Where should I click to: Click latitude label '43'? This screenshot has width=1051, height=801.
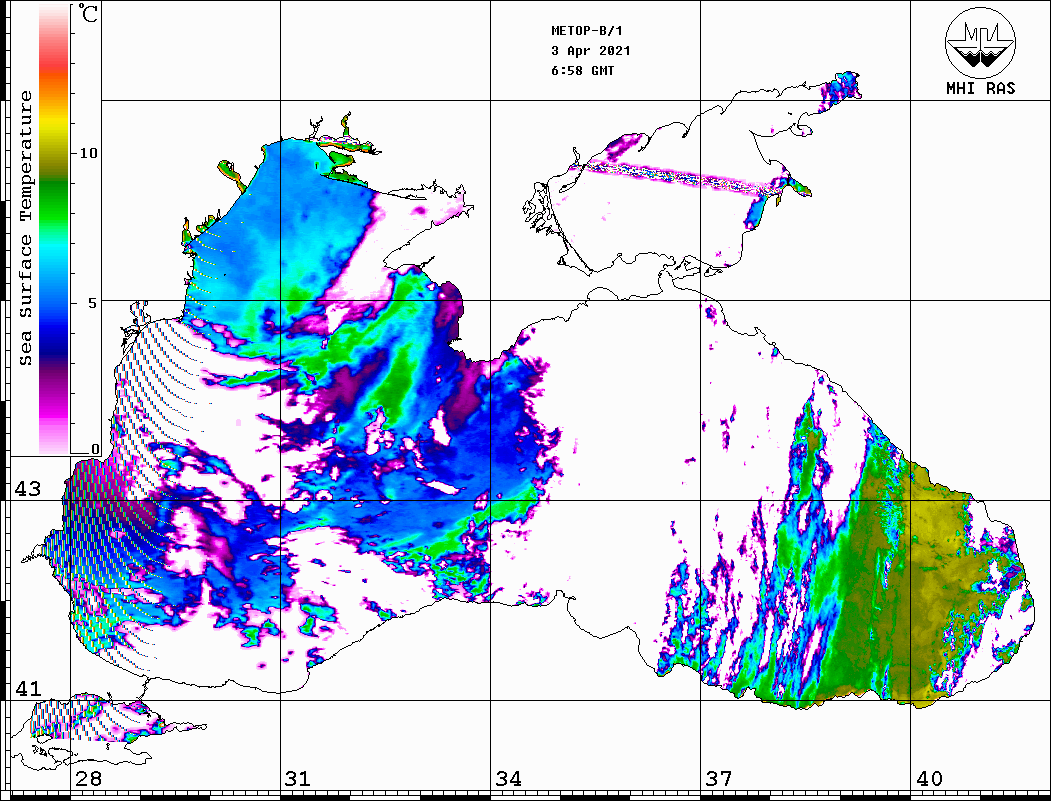click(x=27, y=489)
